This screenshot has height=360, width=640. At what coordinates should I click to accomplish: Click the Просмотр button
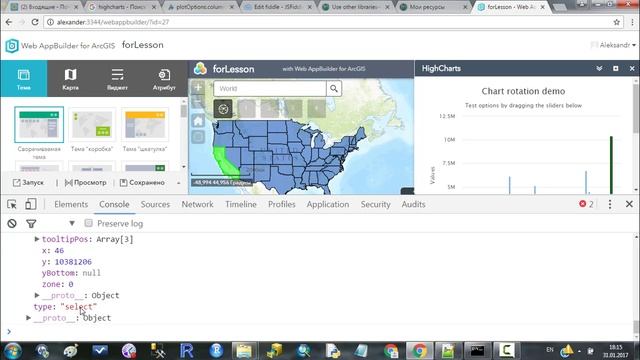point(86,182)
